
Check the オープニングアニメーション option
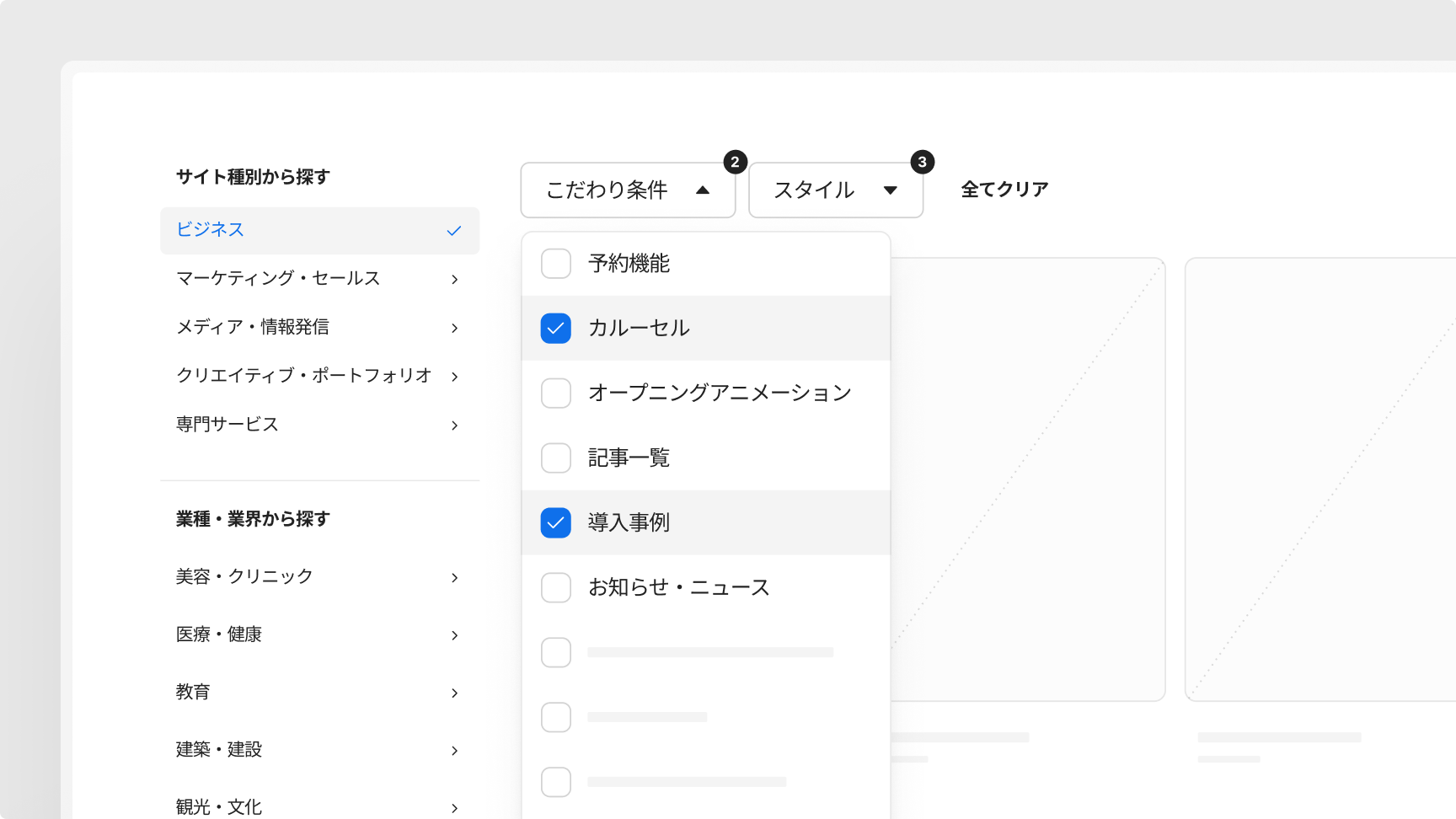pyautogui.click(x=556, y=393)
